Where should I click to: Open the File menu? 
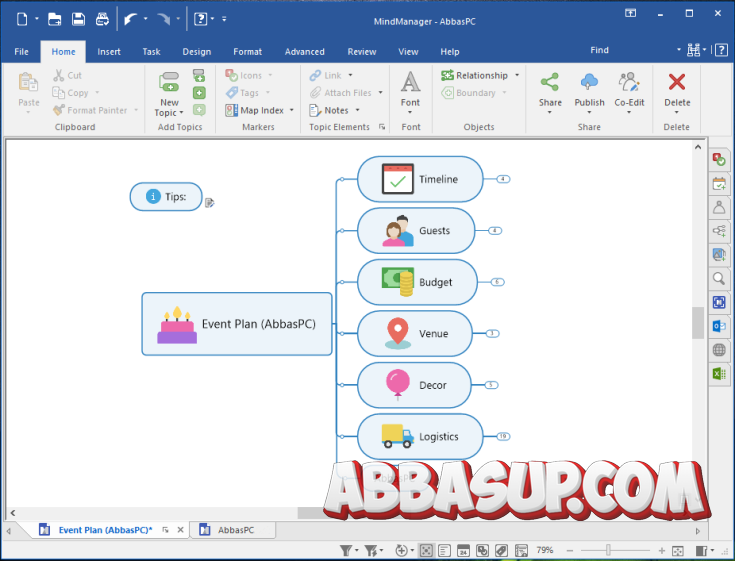(21, 52)
